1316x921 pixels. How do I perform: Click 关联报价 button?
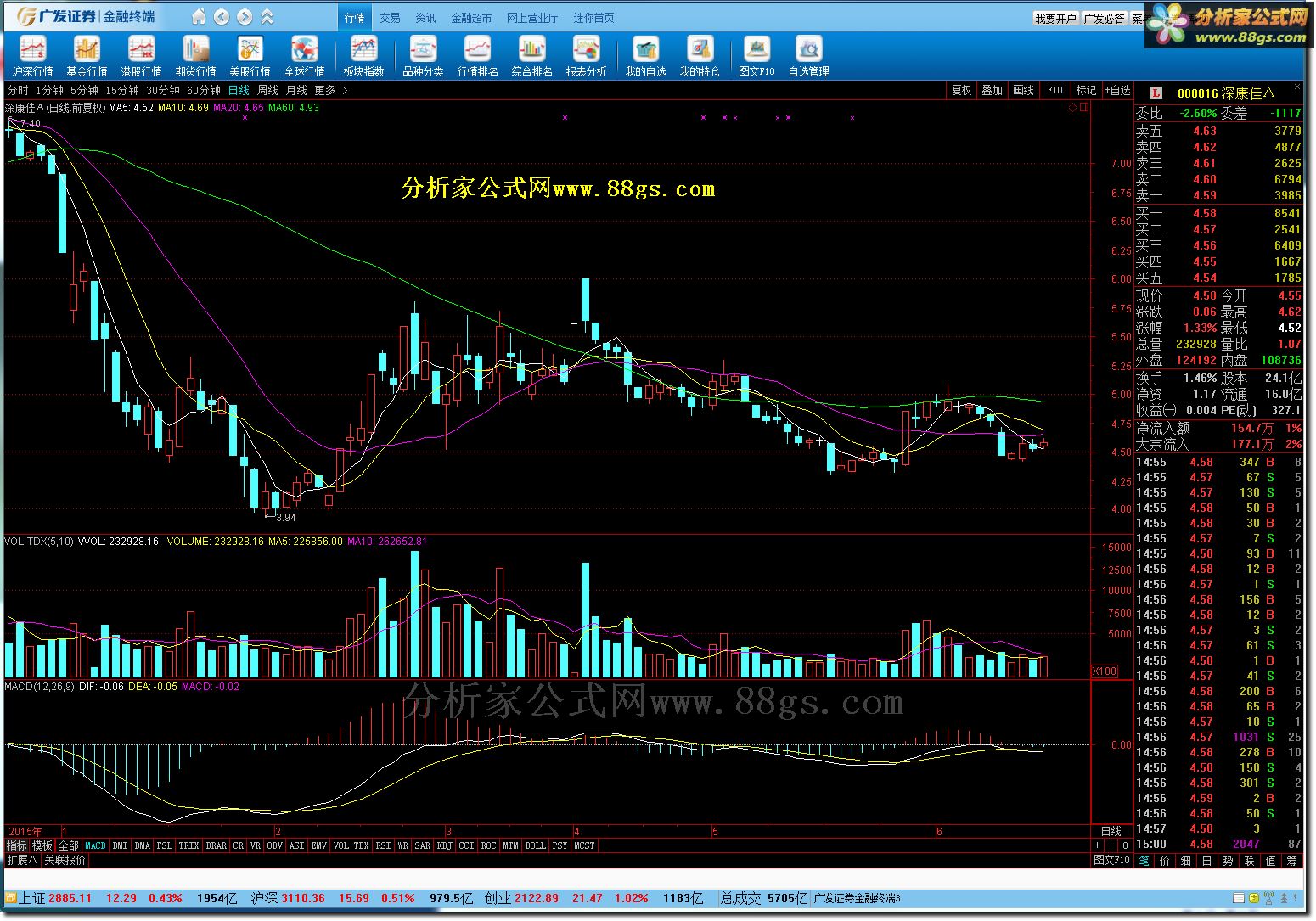point(65,860)
